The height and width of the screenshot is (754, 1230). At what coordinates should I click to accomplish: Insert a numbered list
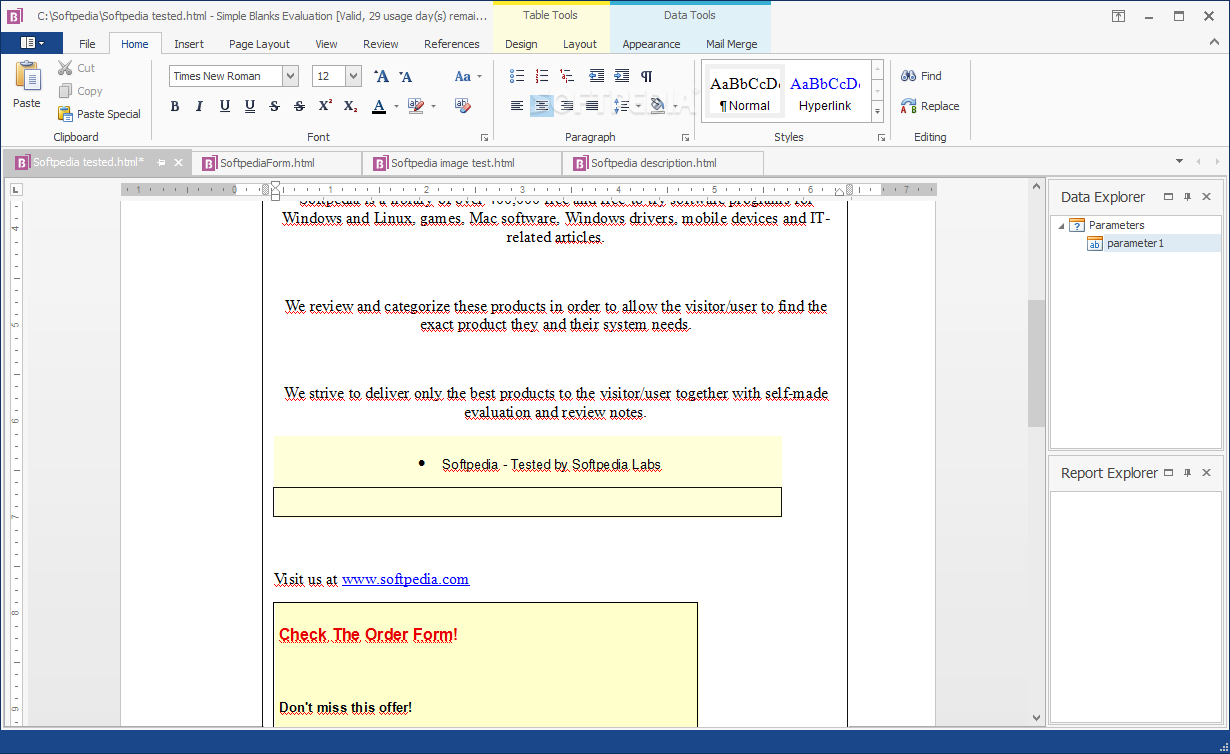(542, 76)
